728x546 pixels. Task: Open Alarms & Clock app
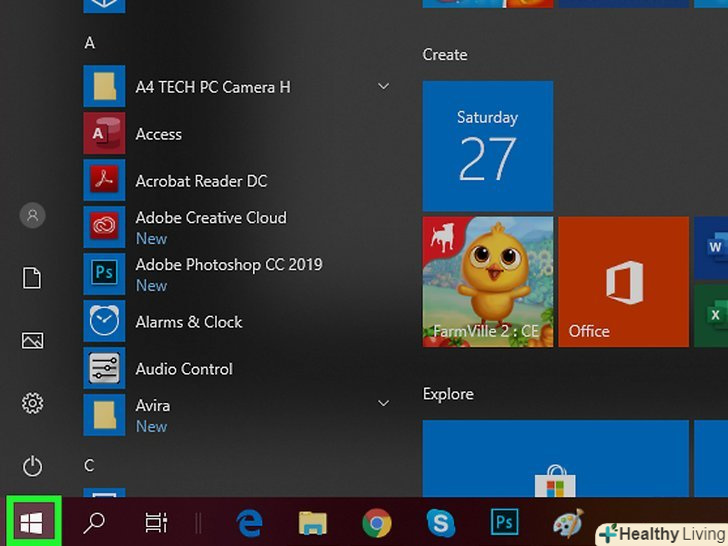point(188,322)
